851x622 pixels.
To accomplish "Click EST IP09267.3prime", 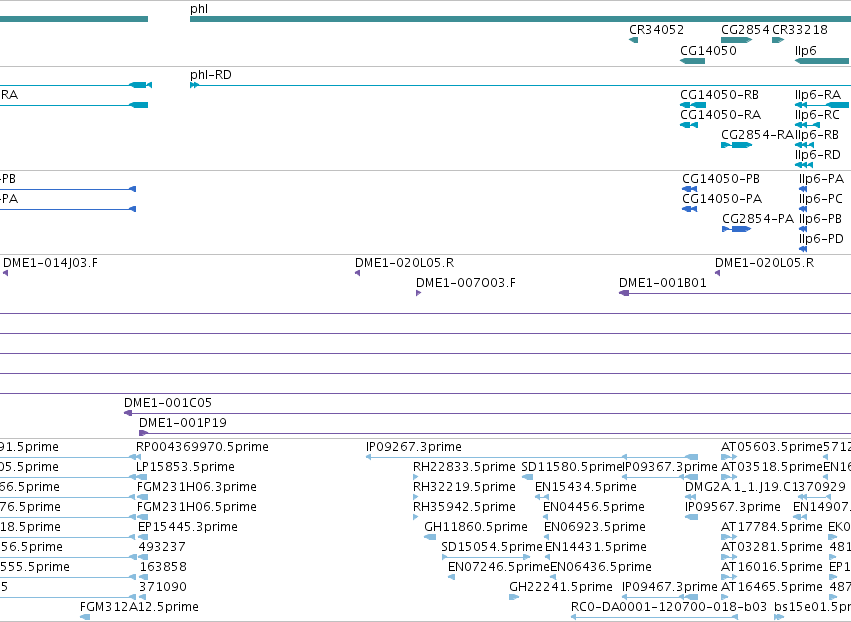I will (x=414, y=447).
